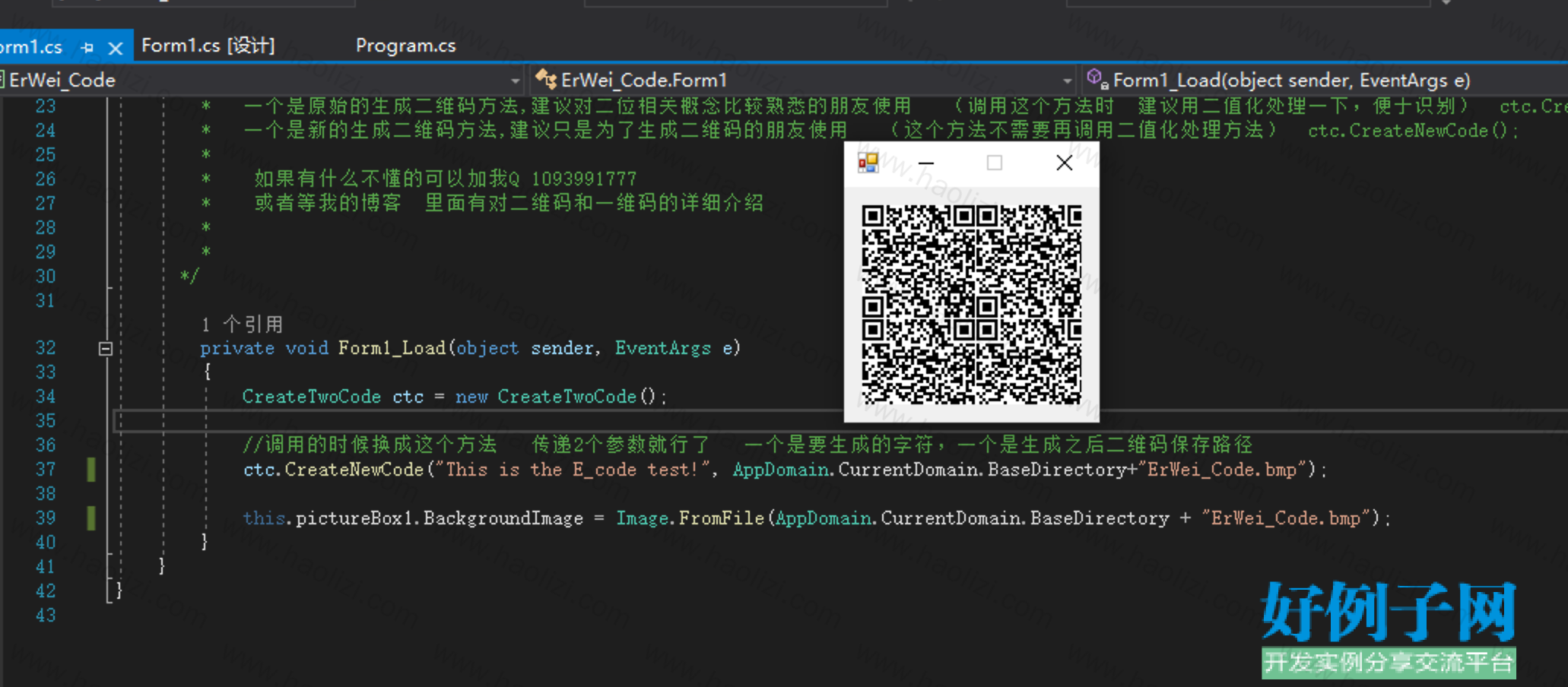1568x687 pixels.
Task: Click the comment text on line 27
Action: (509, 203)
